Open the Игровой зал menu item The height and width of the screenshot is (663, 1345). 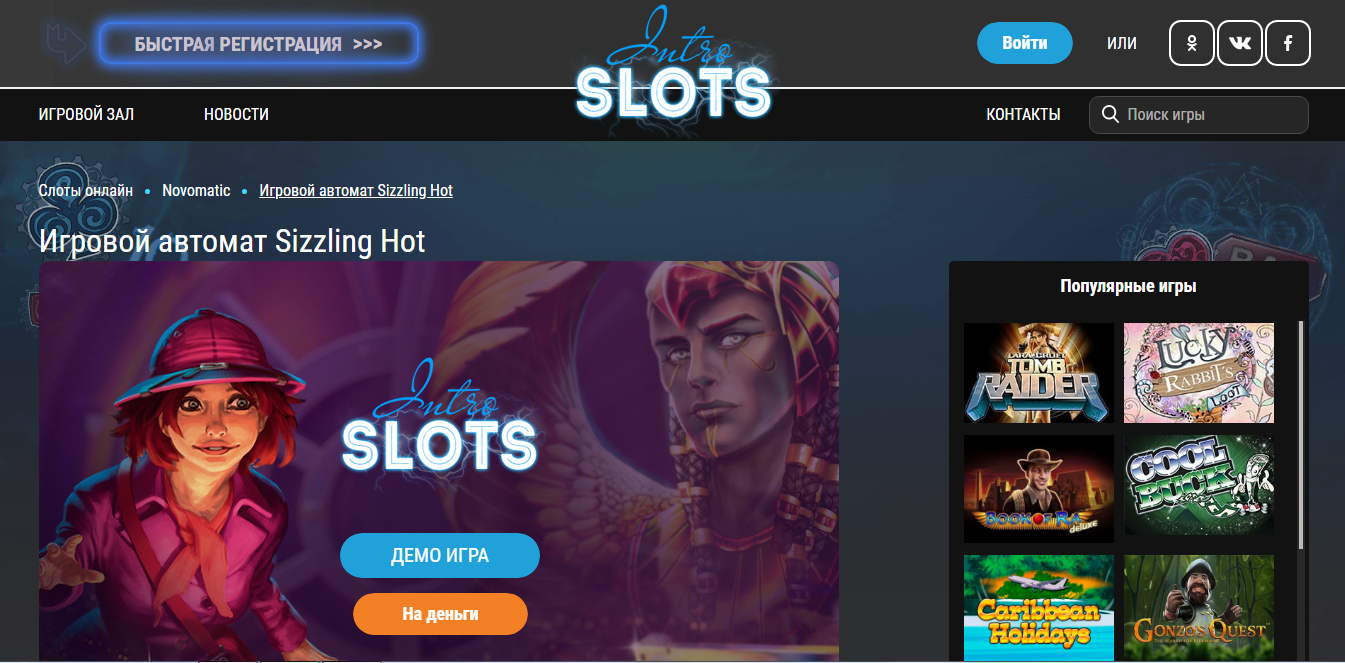click(86, 114)
